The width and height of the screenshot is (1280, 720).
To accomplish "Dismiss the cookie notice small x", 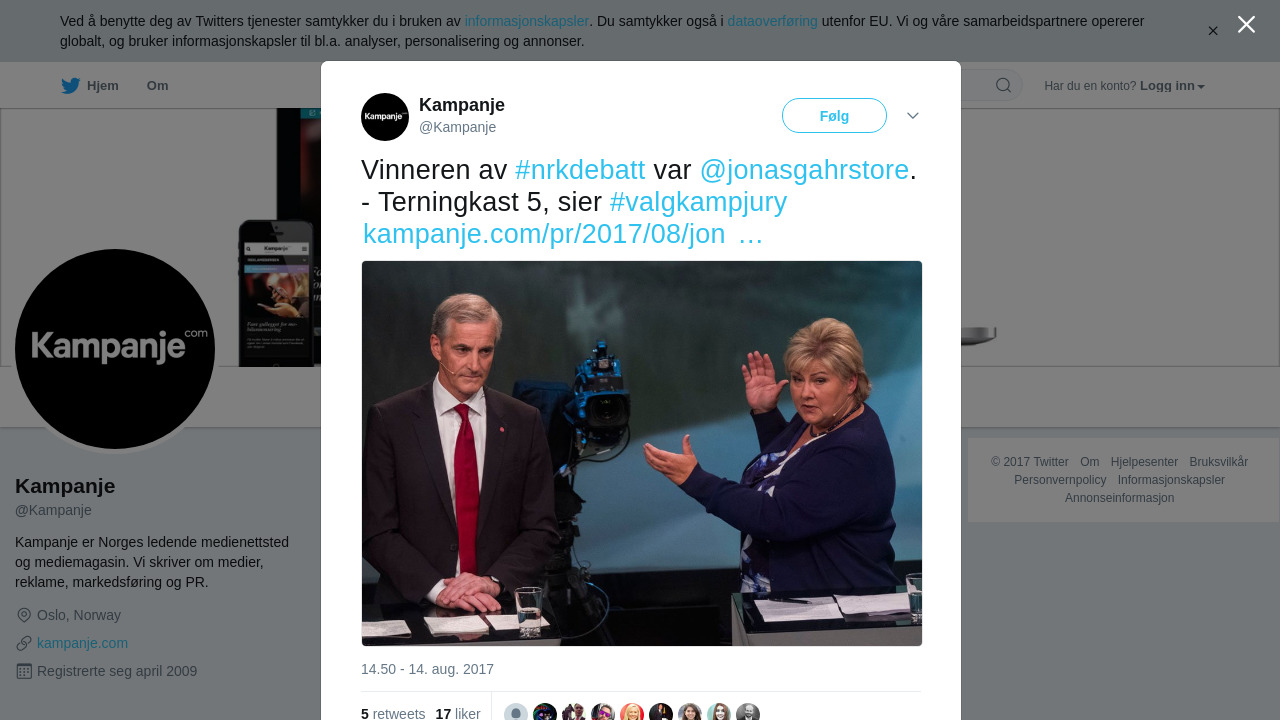I will 1213,31.
